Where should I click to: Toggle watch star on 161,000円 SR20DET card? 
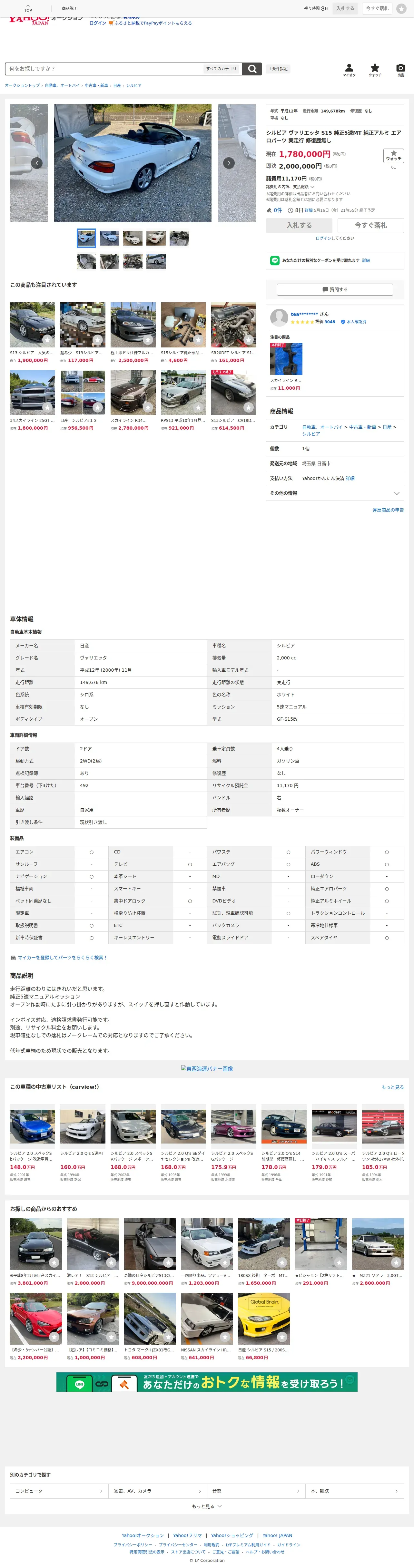pos(248,340)
